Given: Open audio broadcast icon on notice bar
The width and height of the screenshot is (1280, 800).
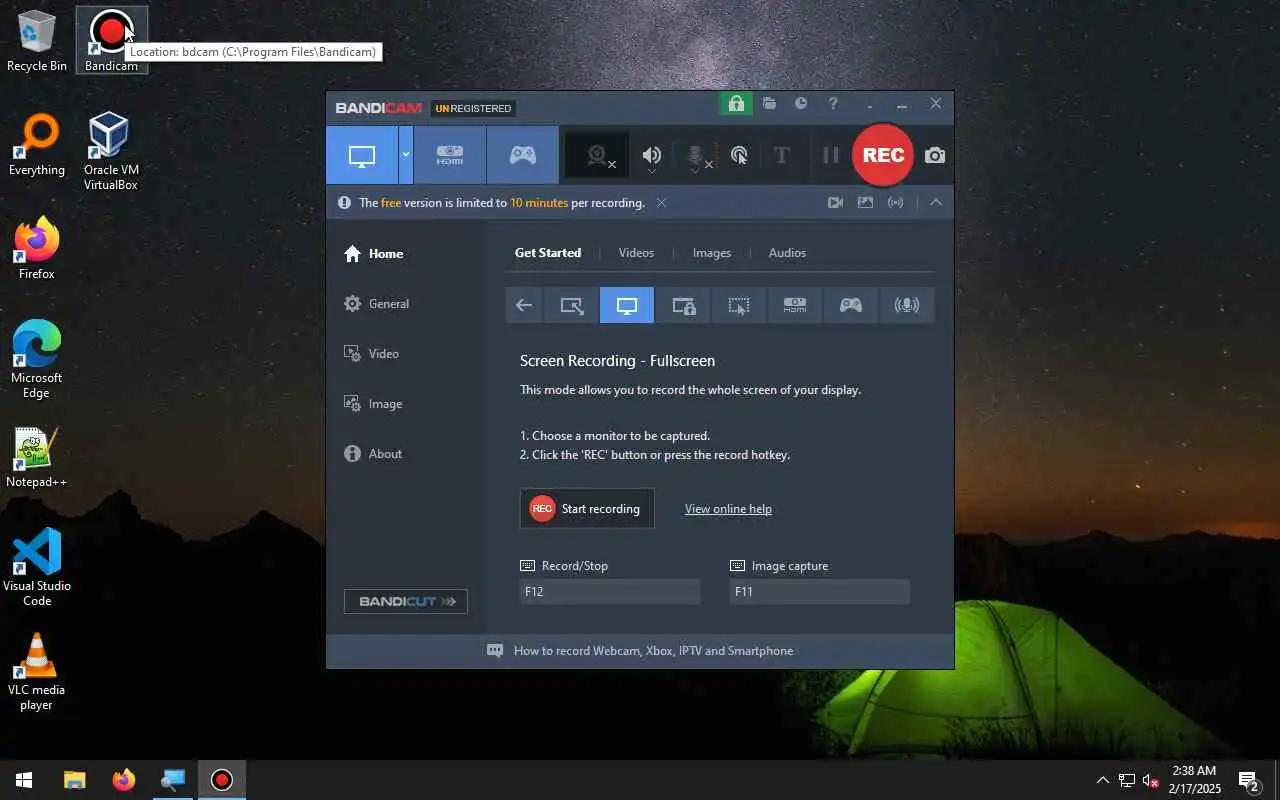Looking at the screenshot, I should click(896, 203).
